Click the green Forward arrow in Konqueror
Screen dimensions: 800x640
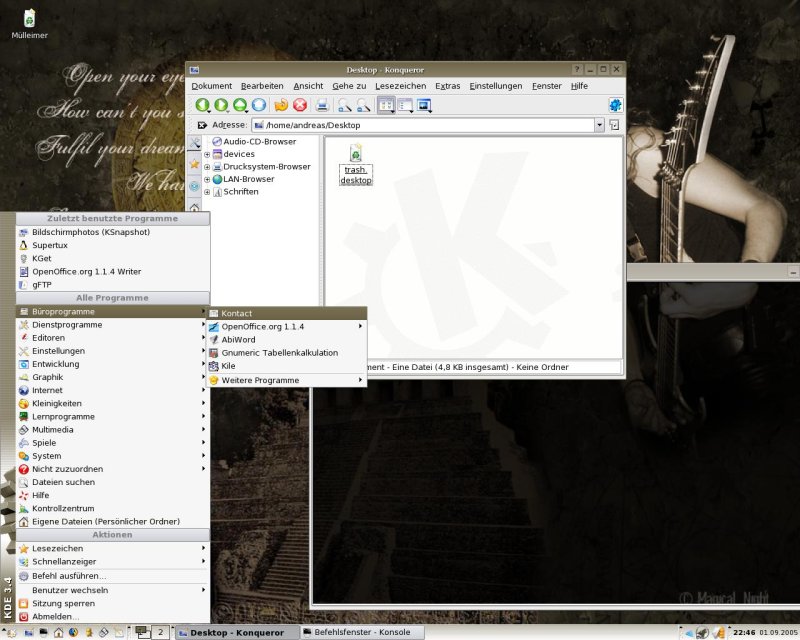[x=221, y=105]
